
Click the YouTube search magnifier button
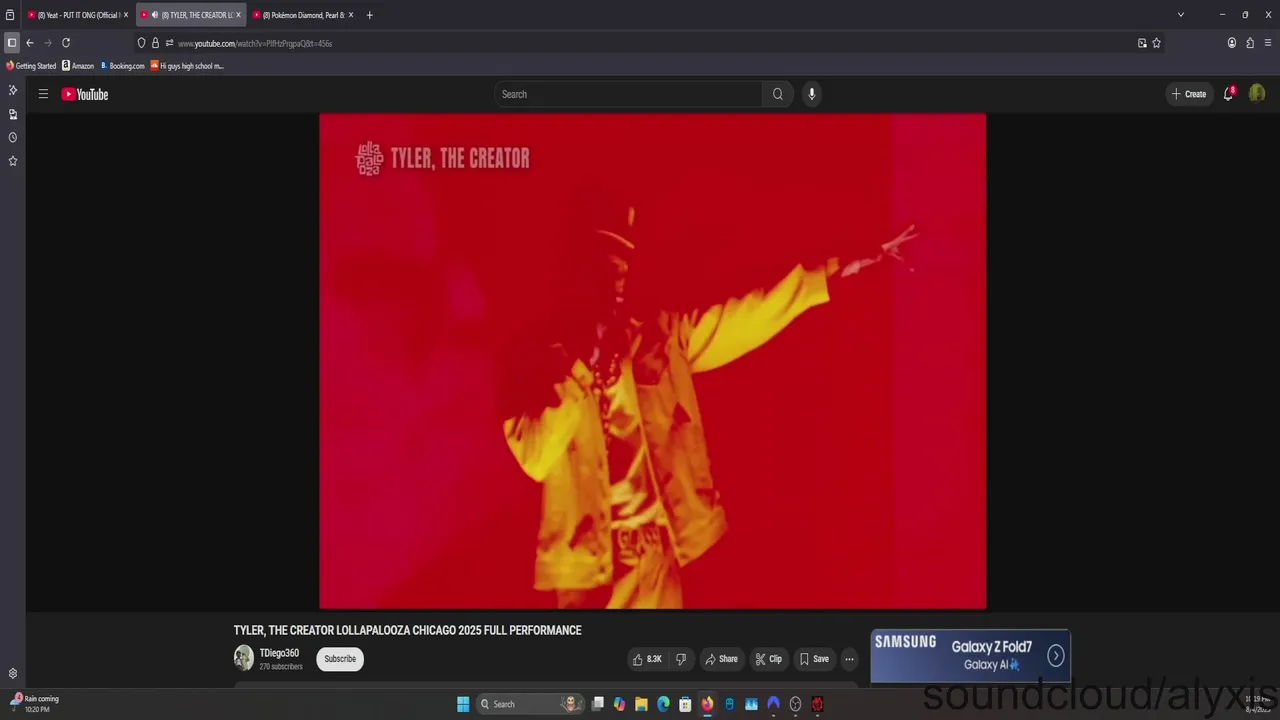point(778,94)
